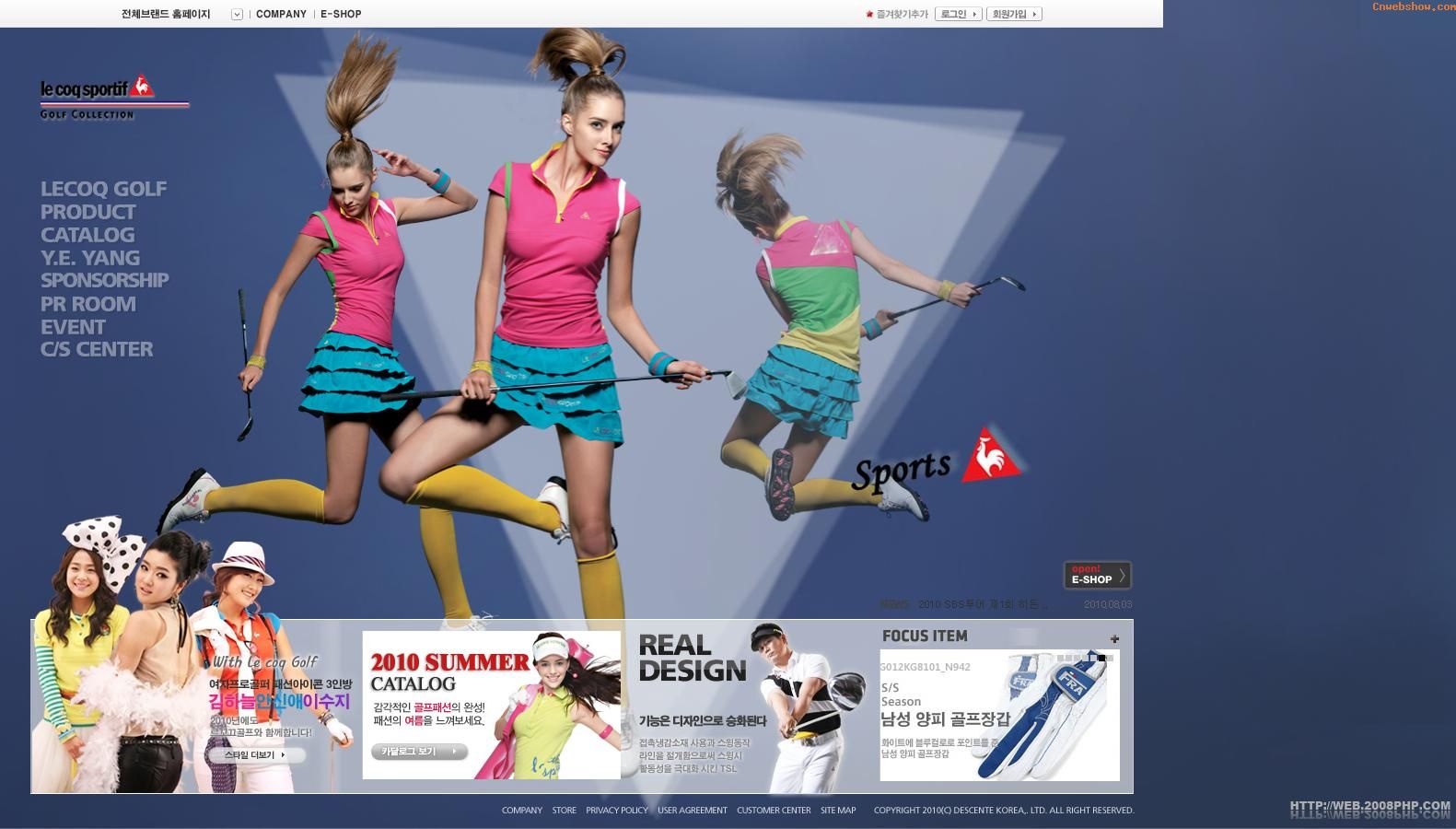1456x829 pixels.
Task: Click the 로그인 login button
Action: 958,14
